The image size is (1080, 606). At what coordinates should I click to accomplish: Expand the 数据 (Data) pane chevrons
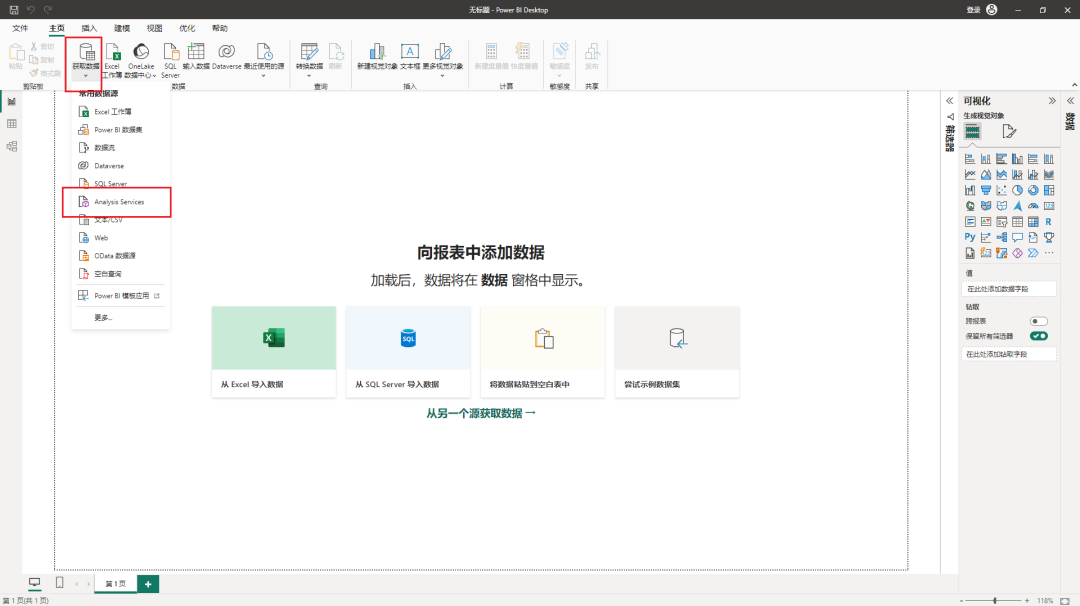click(x=1070, y=101)
